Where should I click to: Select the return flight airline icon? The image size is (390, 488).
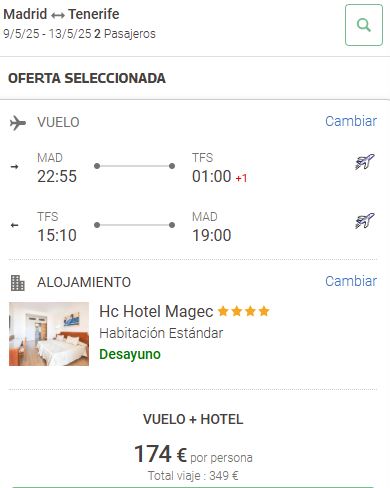365,221
